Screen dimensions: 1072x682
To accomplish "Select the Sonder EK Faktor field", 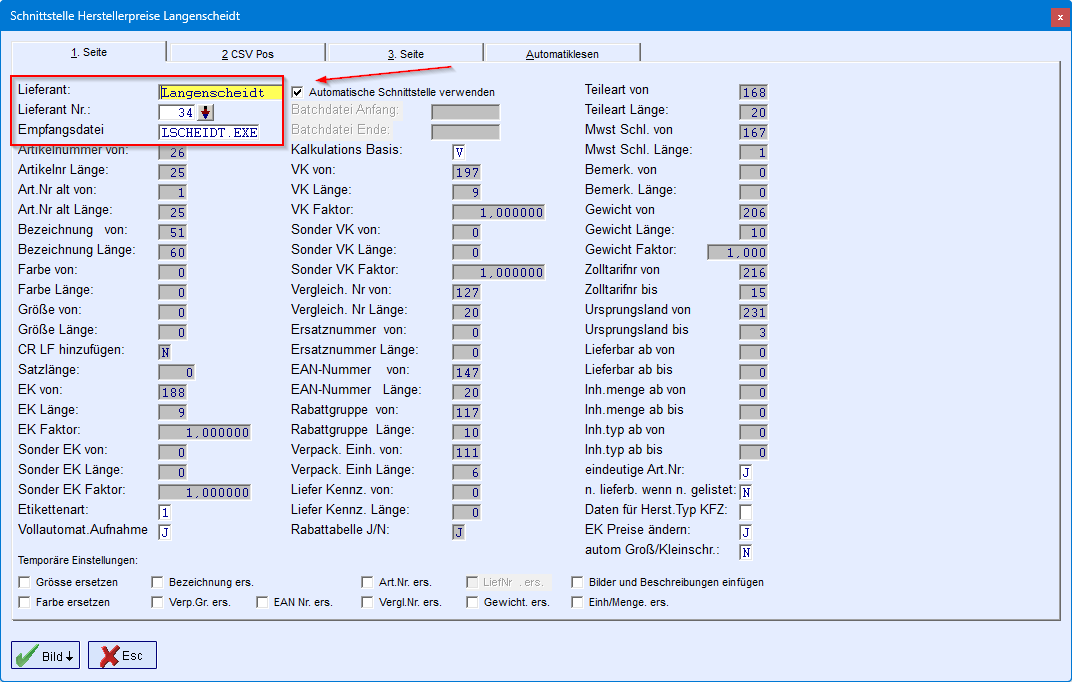I will point(204,492).
